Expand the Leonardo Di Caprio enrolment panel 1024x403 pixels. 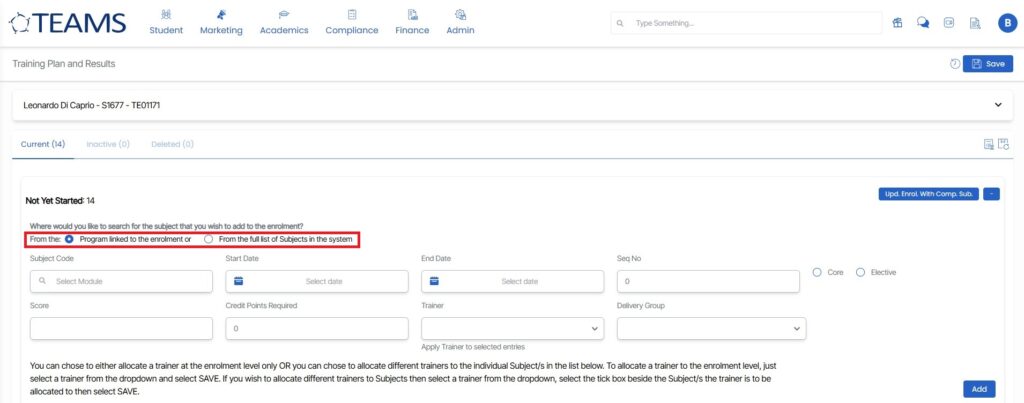tap(997, 105)
